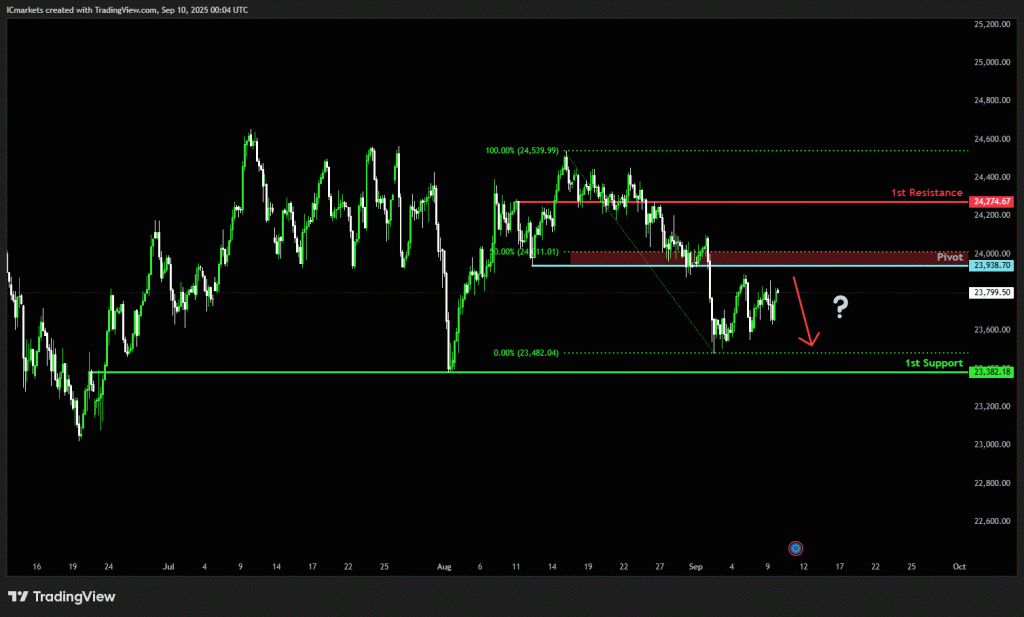
Task: Click the 'Sep' month label on time axis
Action: (696, 567)
